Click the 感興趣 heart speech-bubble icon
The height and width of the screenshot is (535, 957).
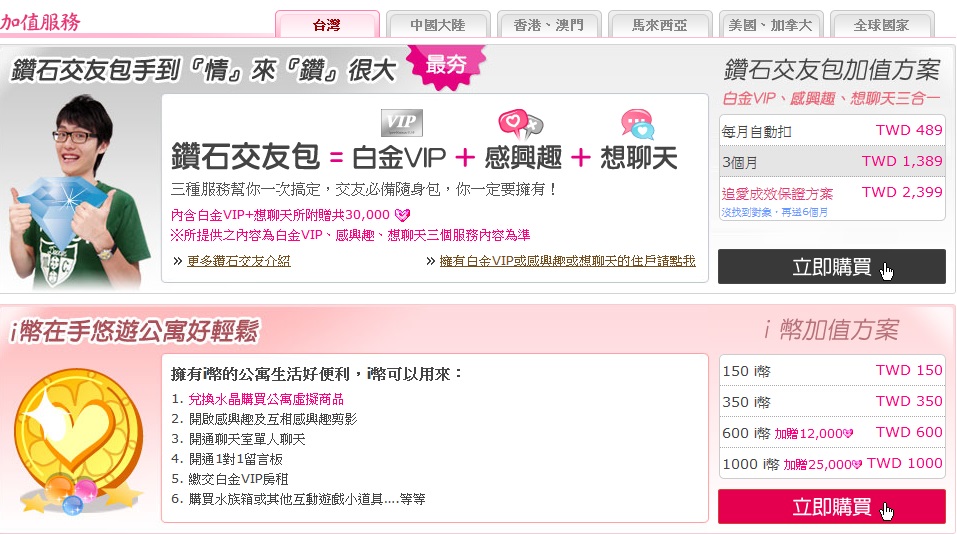tap(520, 124)
